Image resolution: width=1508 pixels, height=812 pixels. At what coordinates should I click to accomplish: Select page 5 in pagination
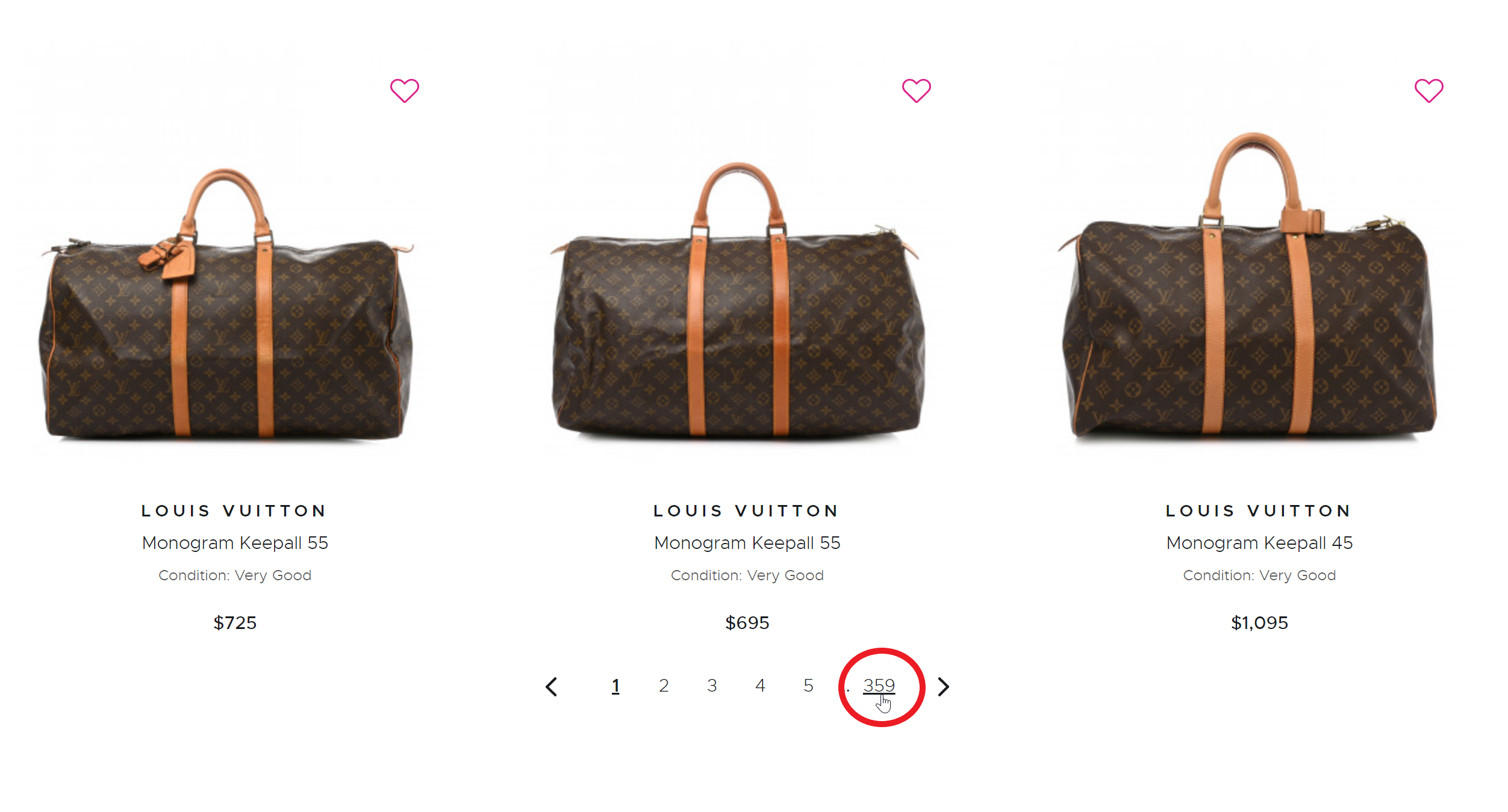pyautogui.click(x=808, y=686)
